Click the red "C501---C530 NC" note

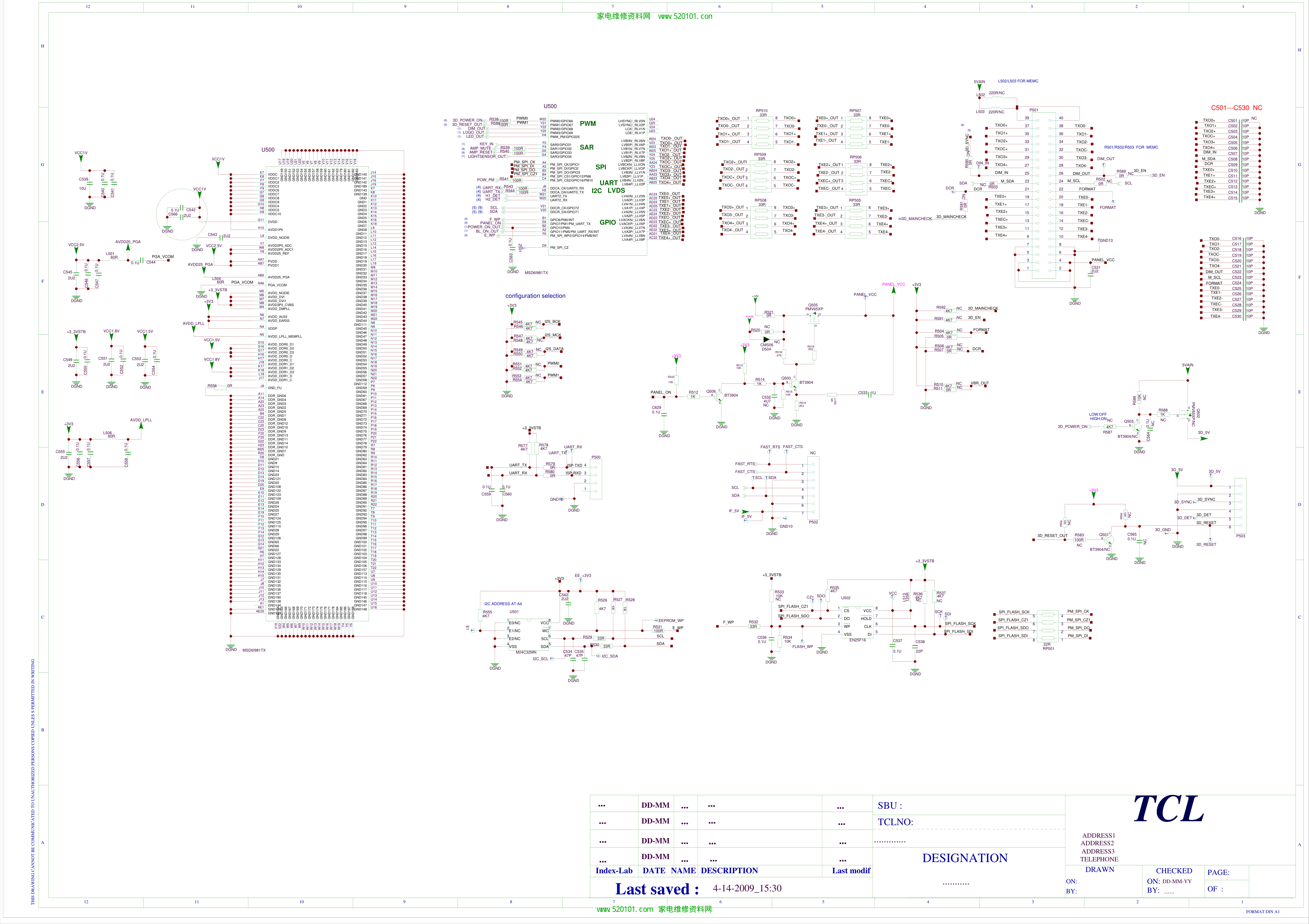click(x=1236, y=108)
